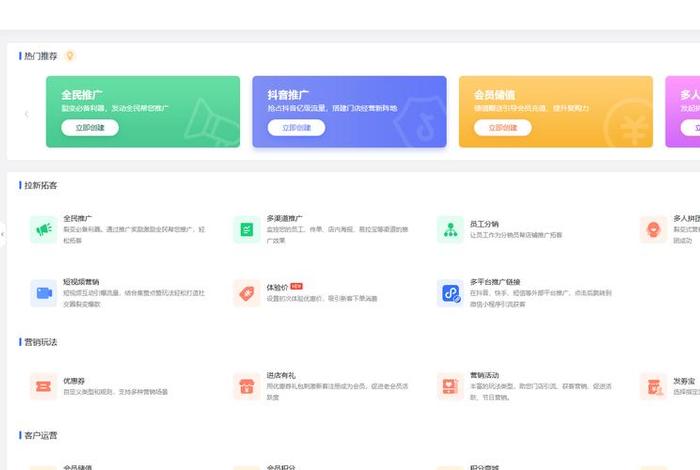Click the 进店有礼 title text
The height and width of the screenshot is (470, 700).
coord(281,375)
